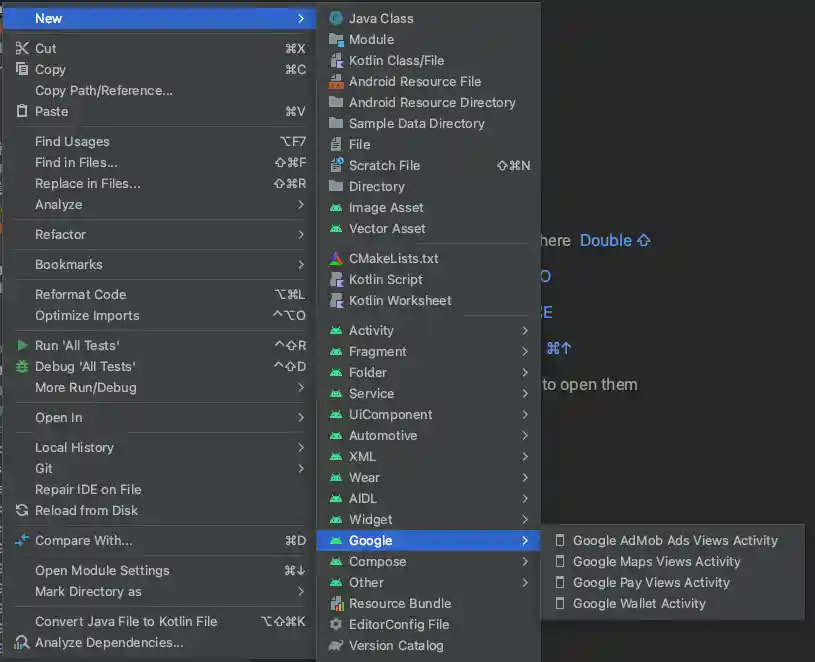Open the Local History submenu arrow
The height and width of the screenshot is (662, 815).
[x=300, y=447]
